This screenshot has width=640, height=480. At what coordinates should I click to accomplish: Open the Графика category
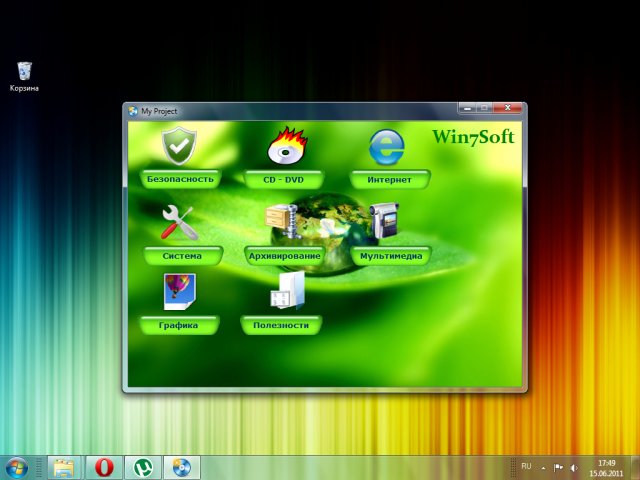179,325
